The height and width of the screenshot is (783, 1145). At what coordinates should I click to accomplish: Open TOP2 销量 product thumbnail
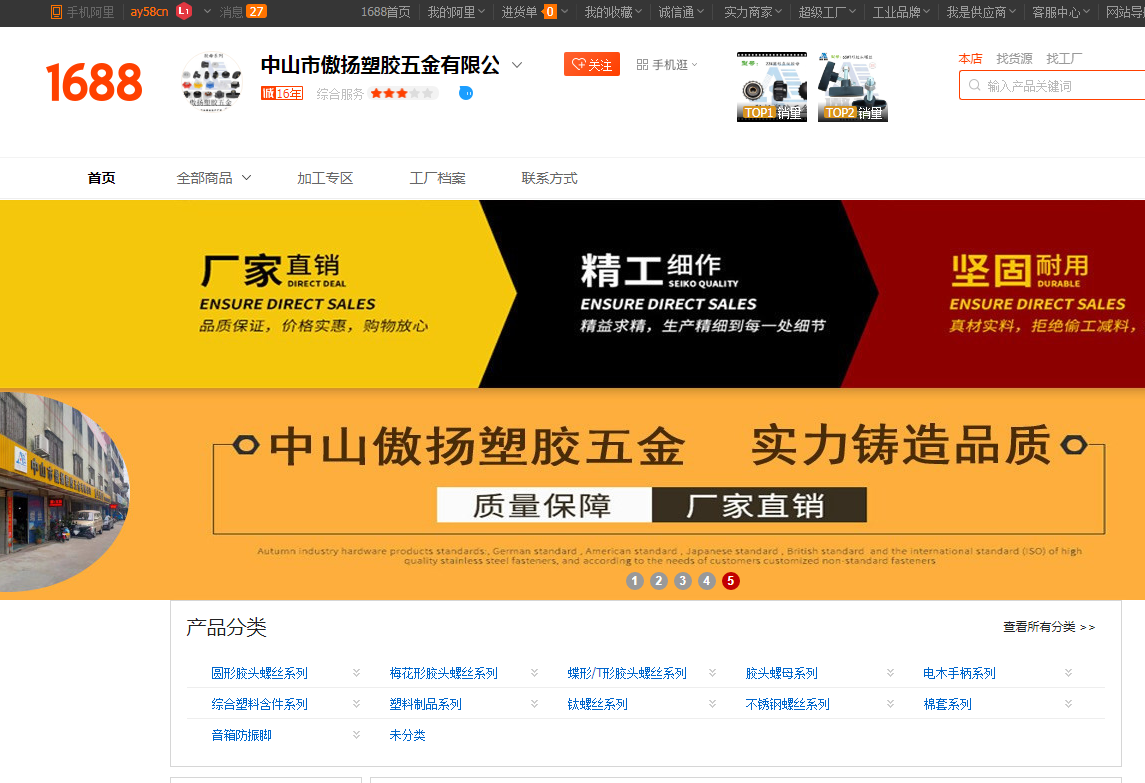coord(853,87)
